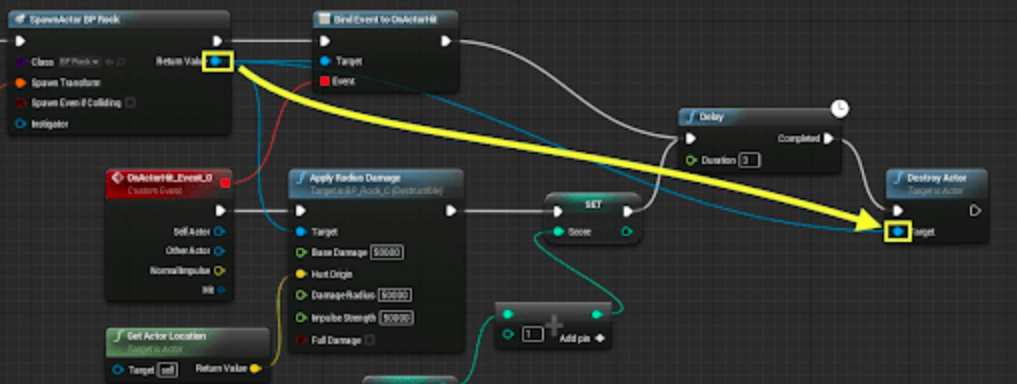Screen dimensions: 1017x384
Task: Select the Score input pin on SET node
Action: [x=558, y=232]
